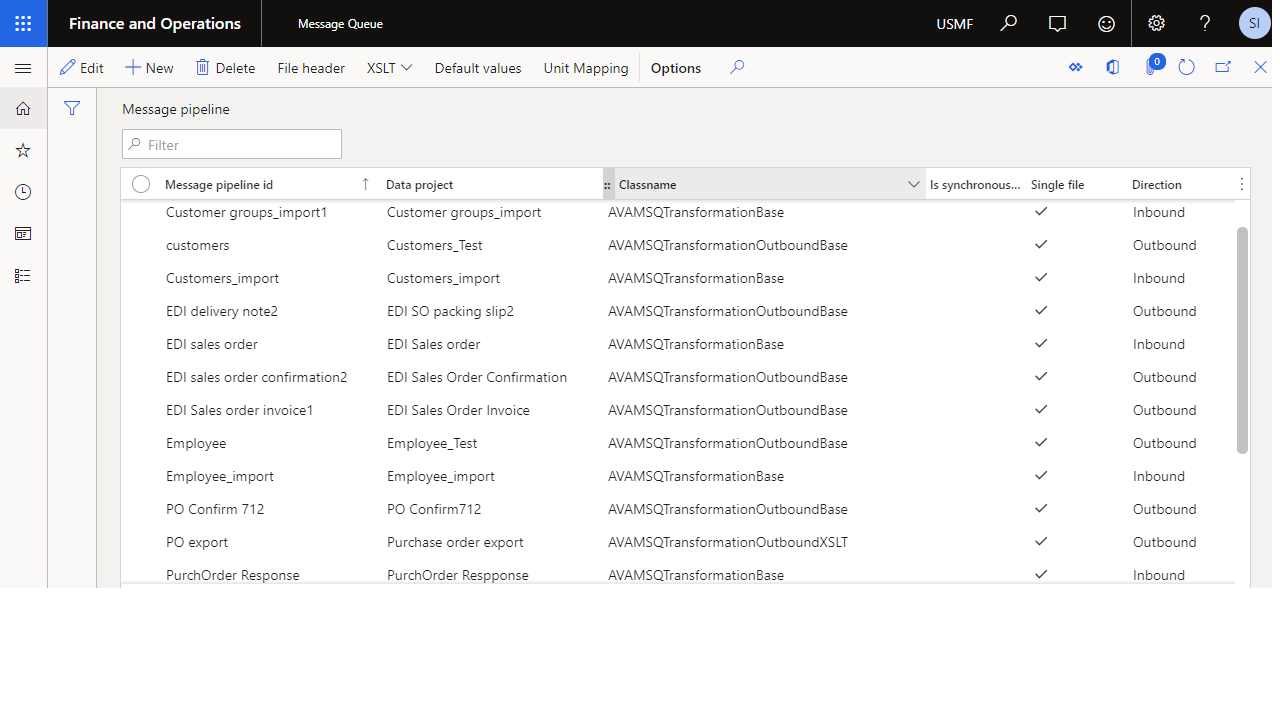The width and height of the screenshot is (1280, 720).
Task: Toggle Single file check for Customer groups_import1
Action: click(x=1041, y=211)
